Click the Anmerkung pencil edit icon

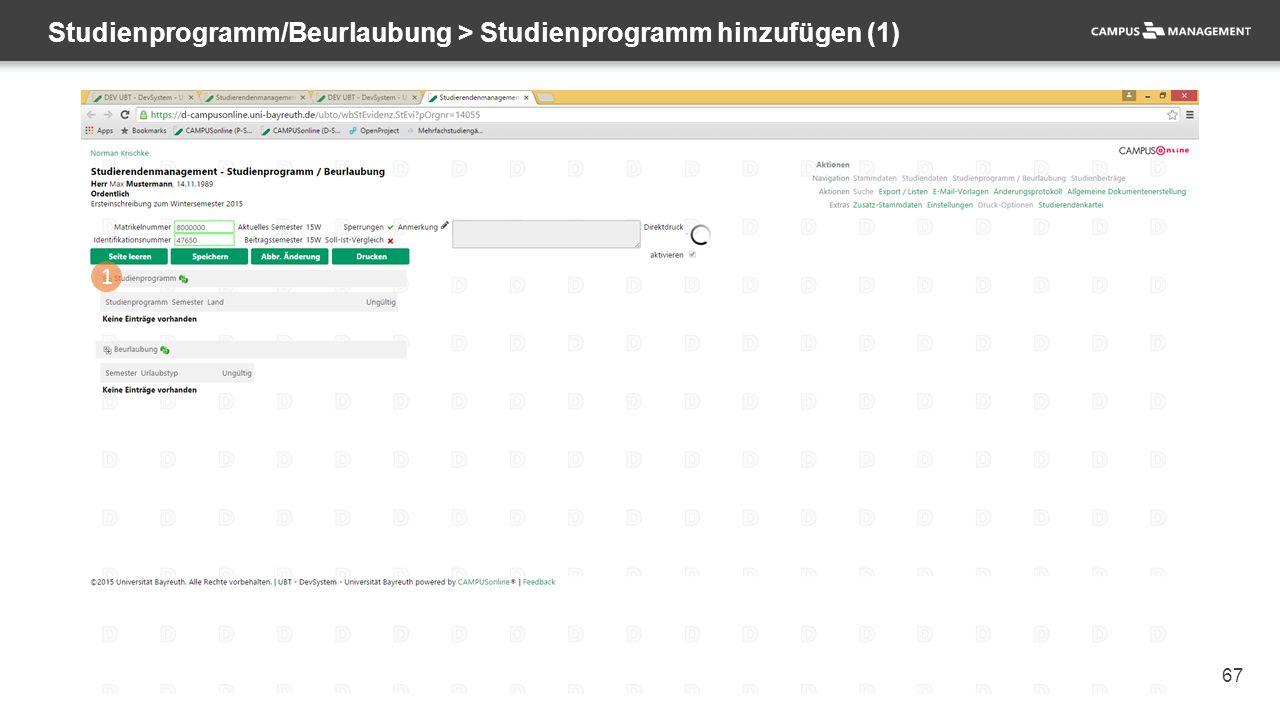tap(445, 227)
